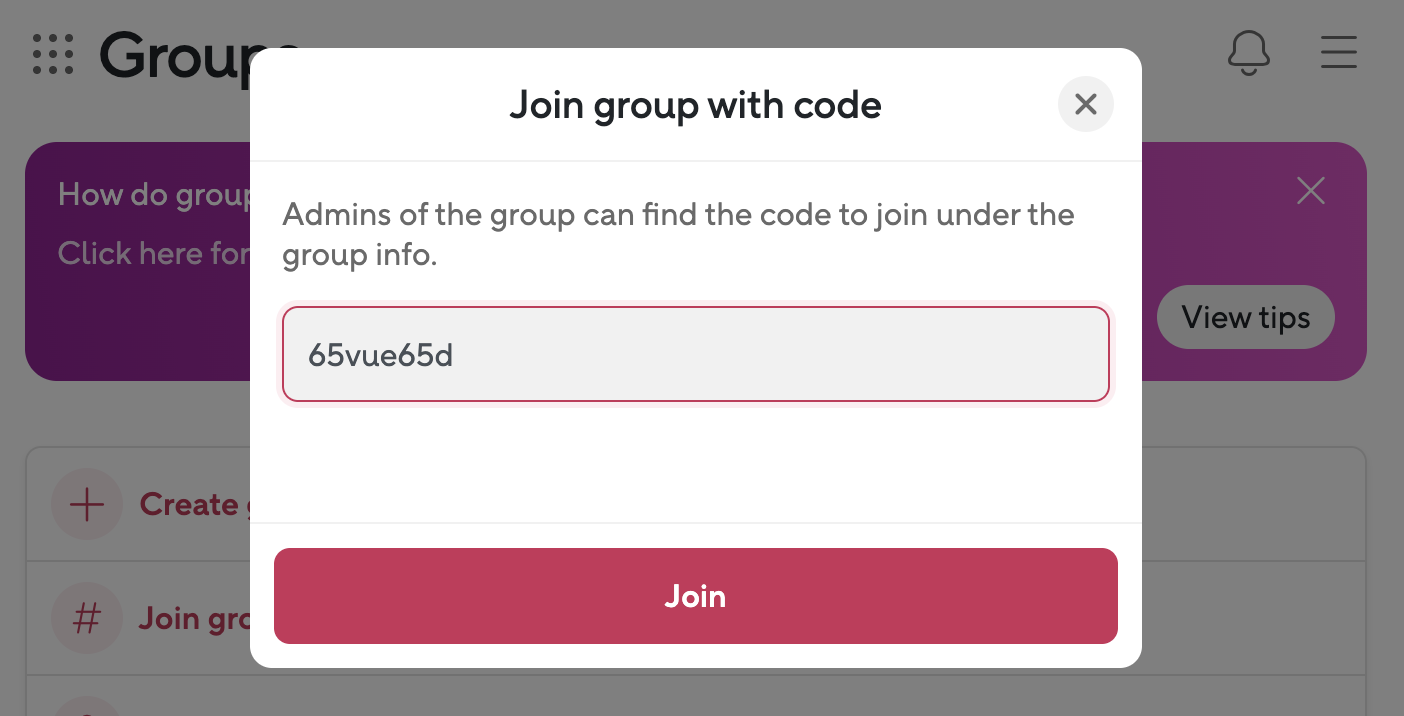Viewport: 1404px width, 716px height.
Task: Open the app grid launcher icon
Action: 53,54
